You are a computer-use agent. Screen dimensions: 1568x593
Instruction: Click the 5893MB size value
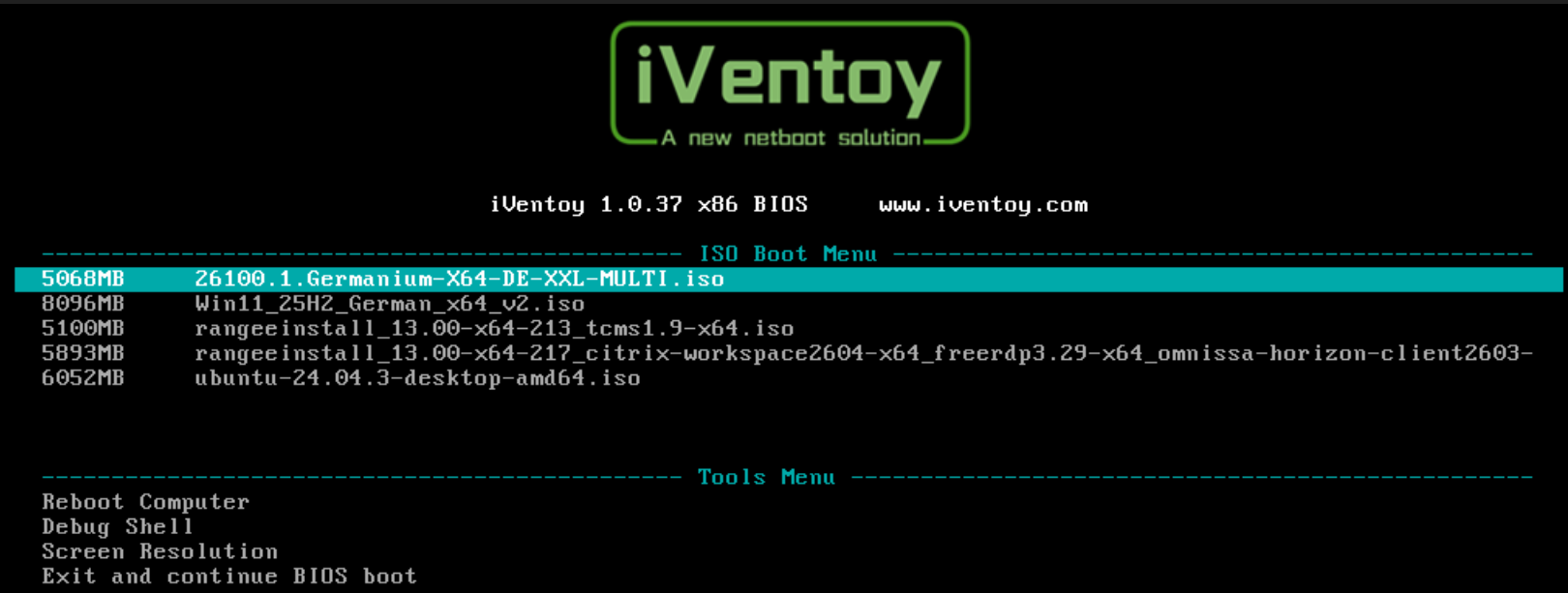(82, 353)
